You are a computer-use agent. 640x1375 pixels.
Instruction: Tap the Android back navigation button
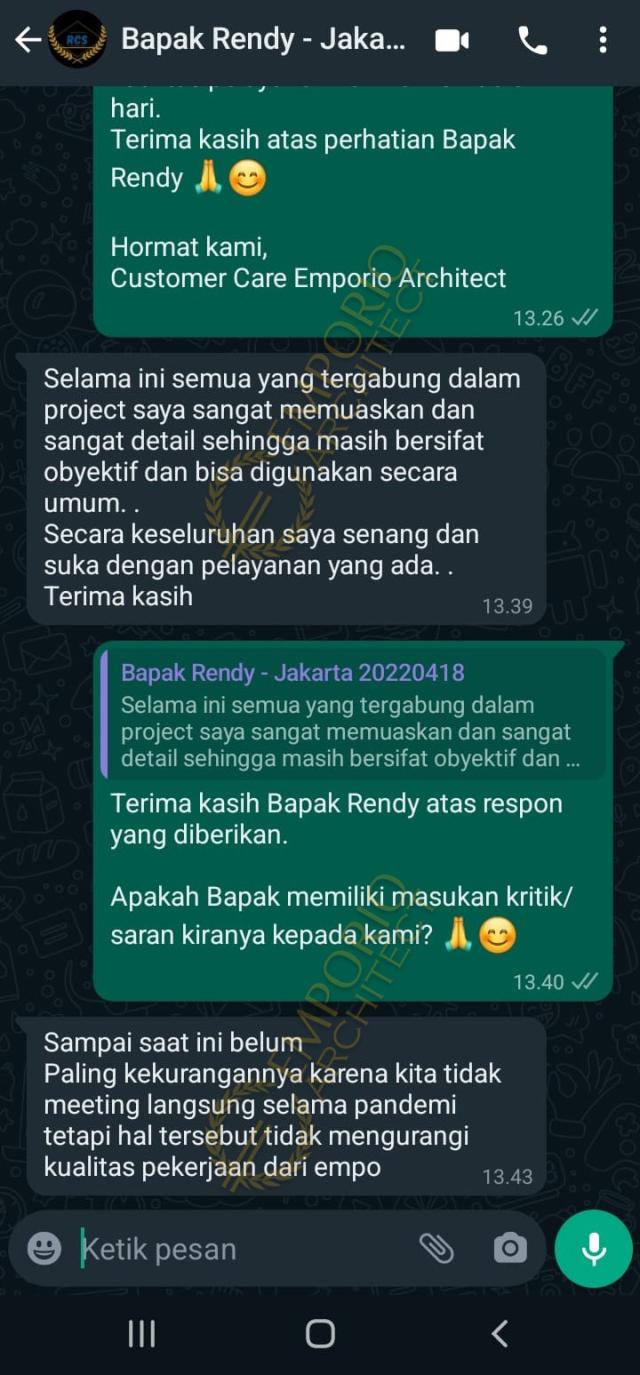click(499, 1333)
